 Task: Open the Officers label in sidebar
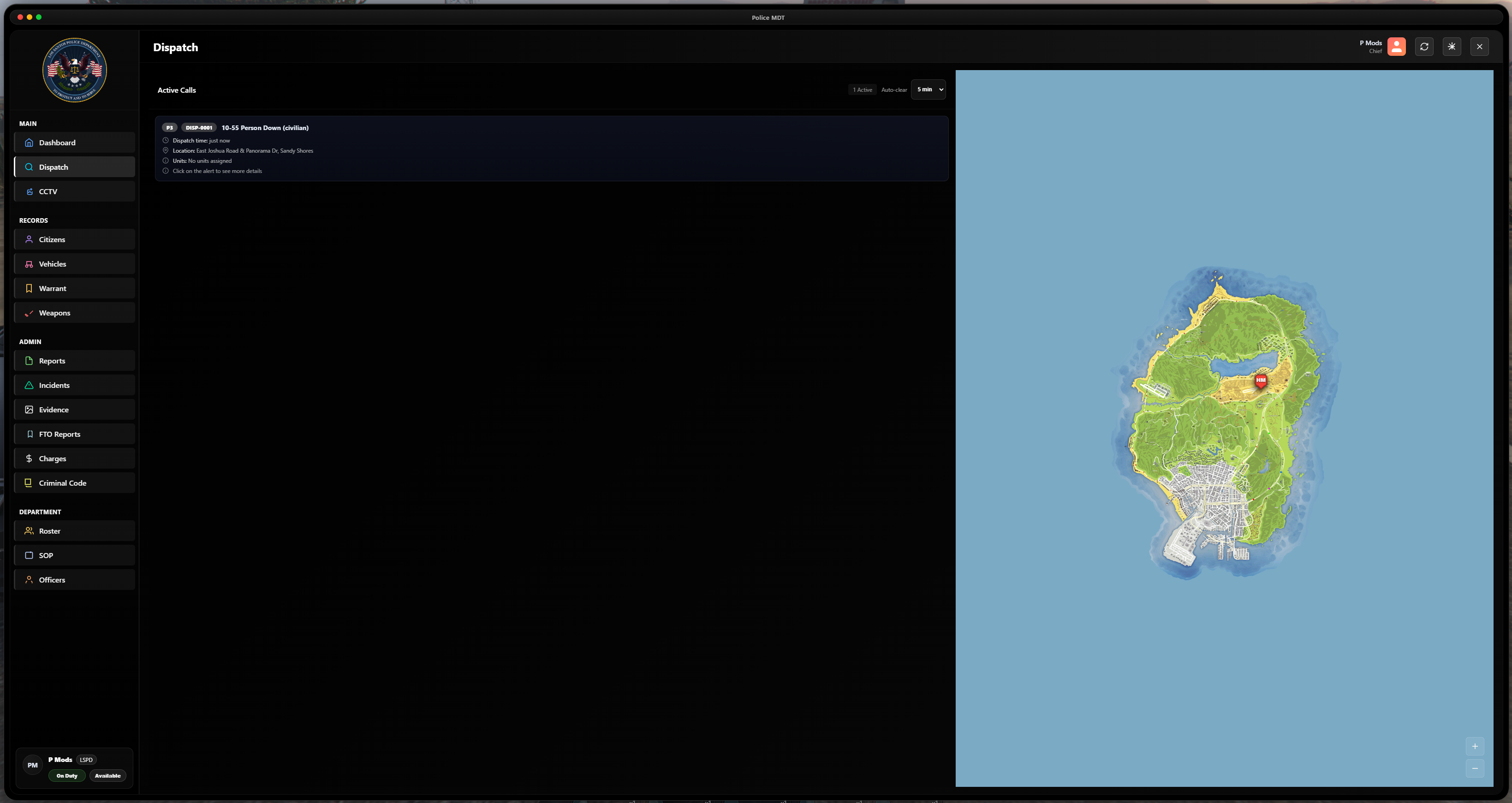[x=52, y=580]
